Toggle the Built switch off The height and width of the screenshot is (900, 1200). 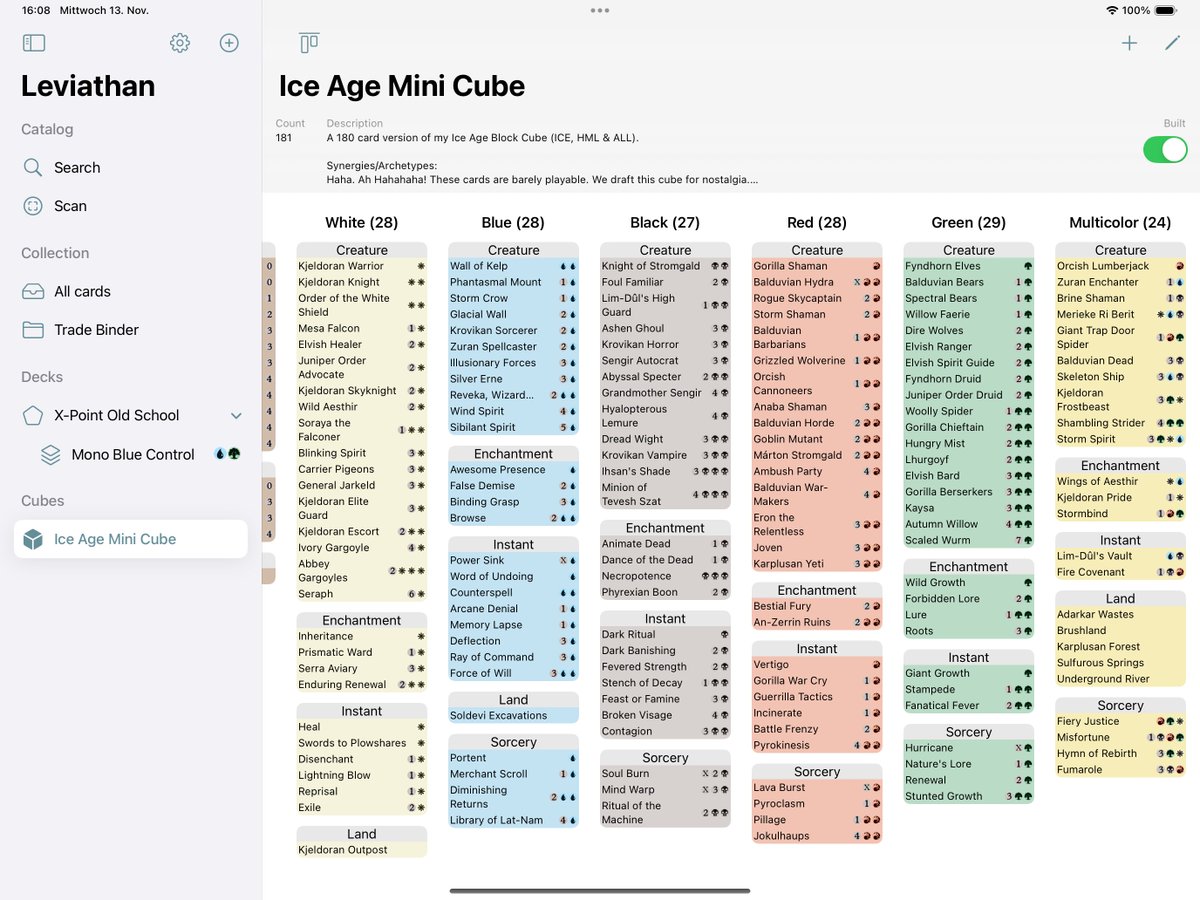click(1165, 150)
